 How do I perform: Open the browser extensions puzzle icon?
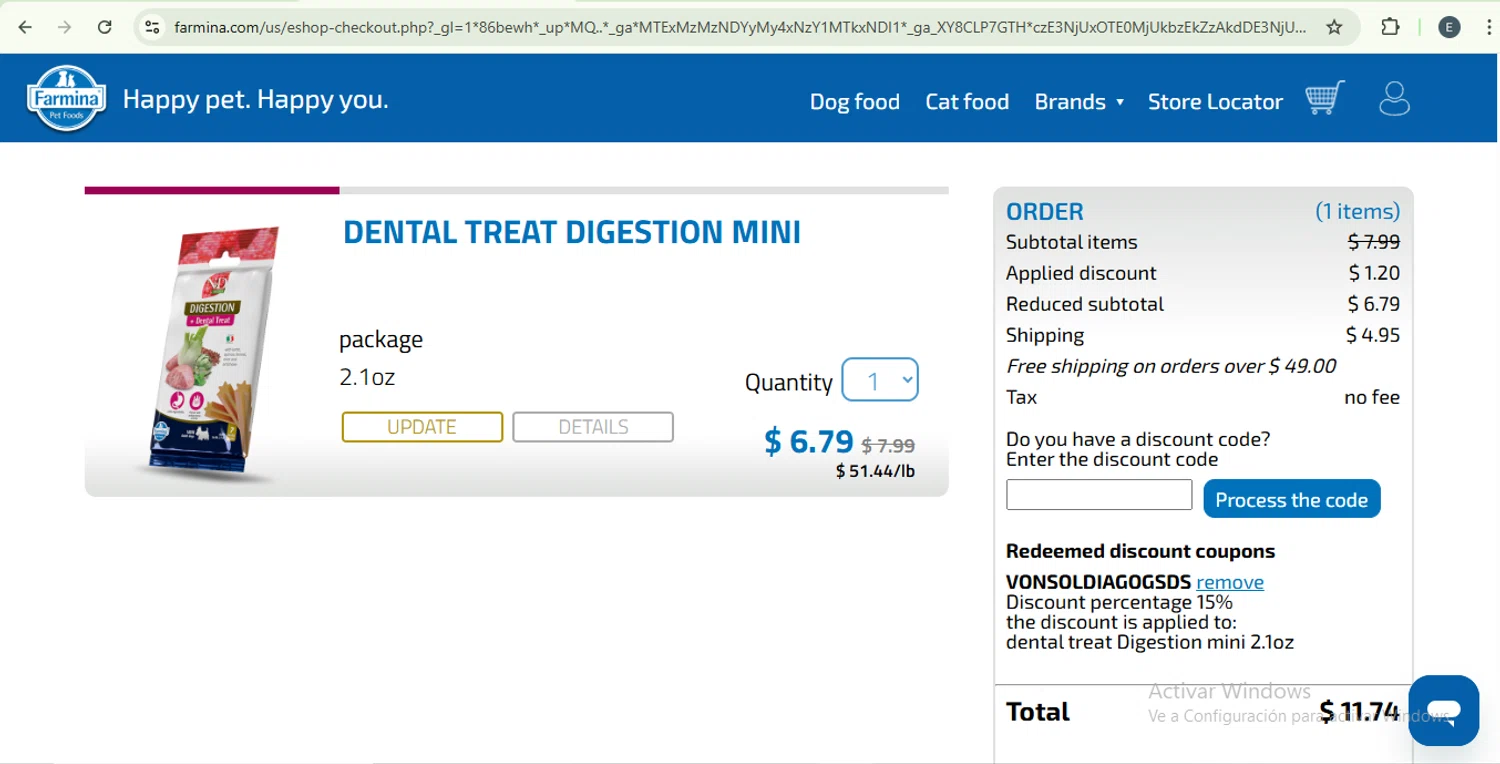point(1390,27)
